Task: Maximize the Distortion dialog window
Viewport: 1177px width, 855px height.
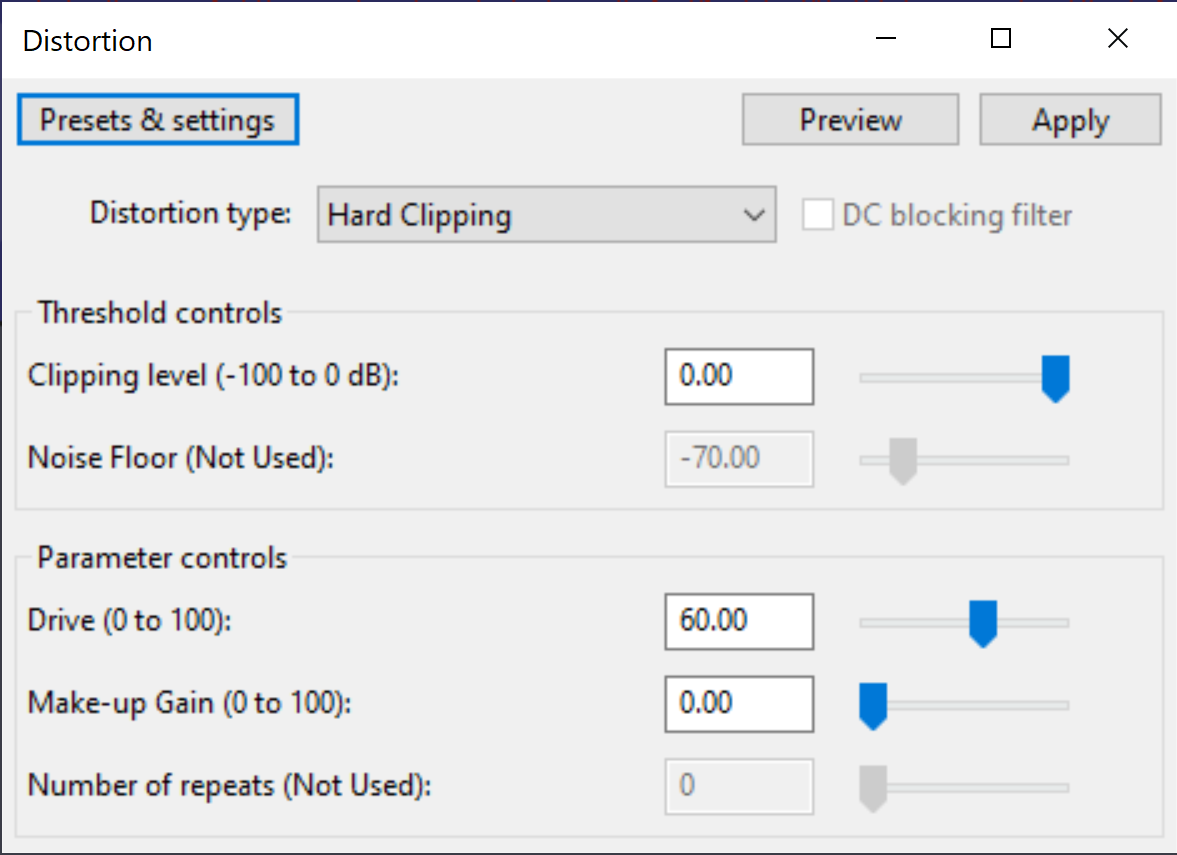Action: (1001, 39)
